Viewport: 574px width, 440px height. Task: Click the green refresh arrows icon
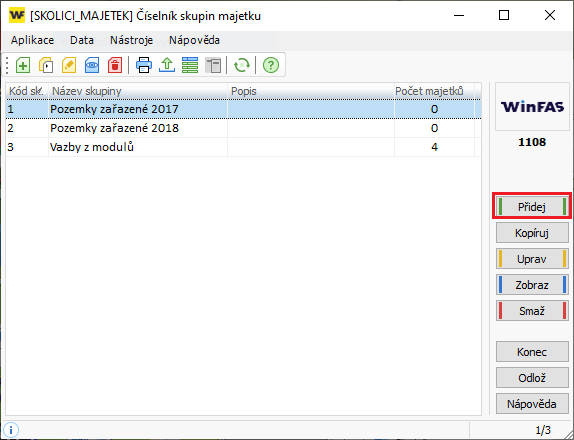click(x=242, y=66)
